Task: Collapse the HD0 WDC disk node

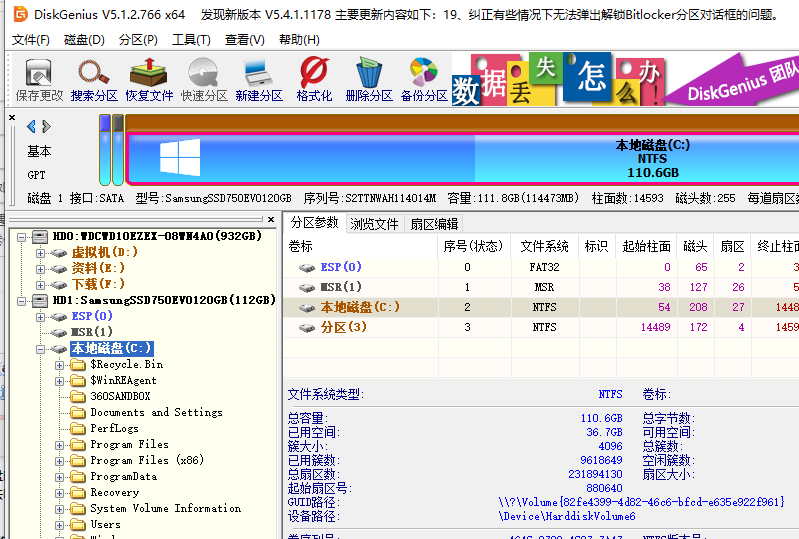Action: tap(21, 237)
